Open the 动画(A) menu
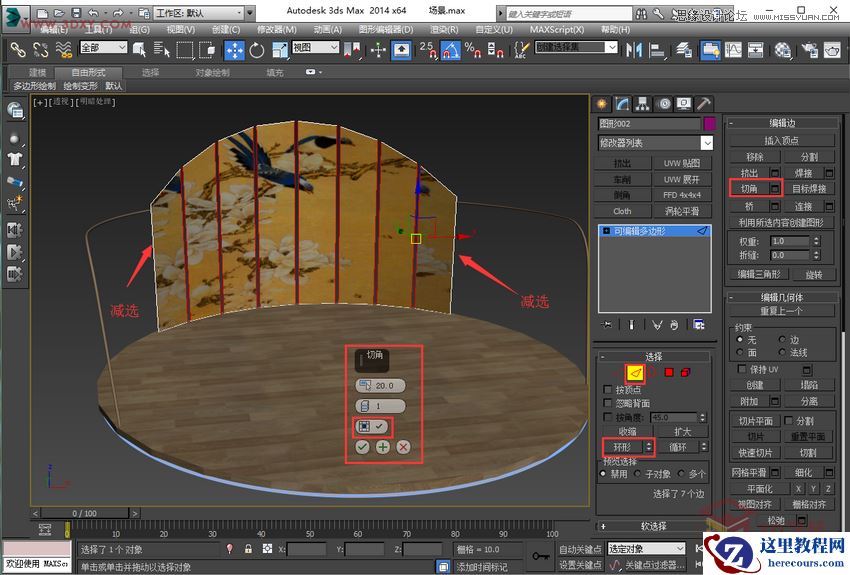 point(327,29)
